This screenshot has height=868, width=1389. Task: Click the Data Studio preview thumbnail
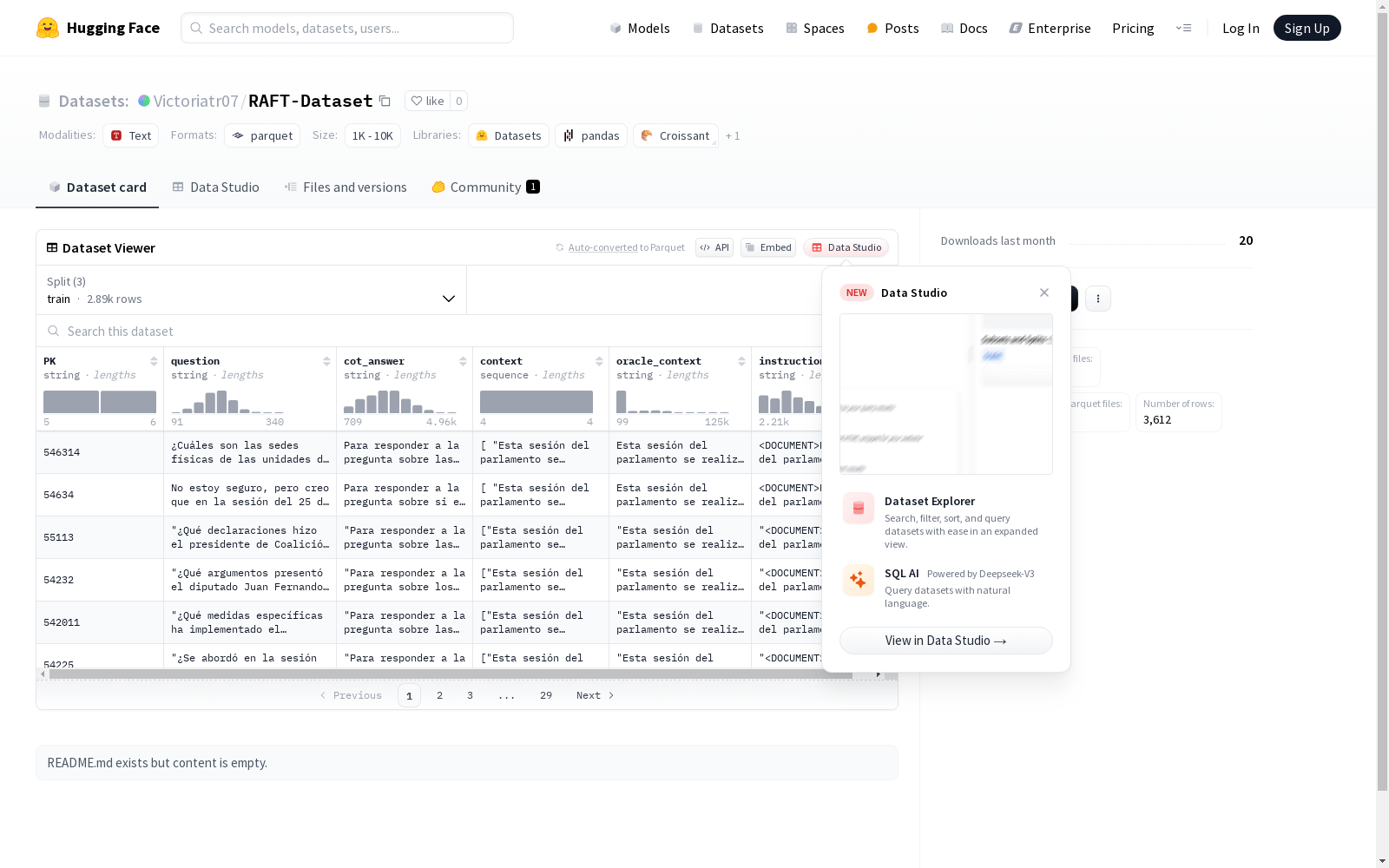click(x=946, y=394)
